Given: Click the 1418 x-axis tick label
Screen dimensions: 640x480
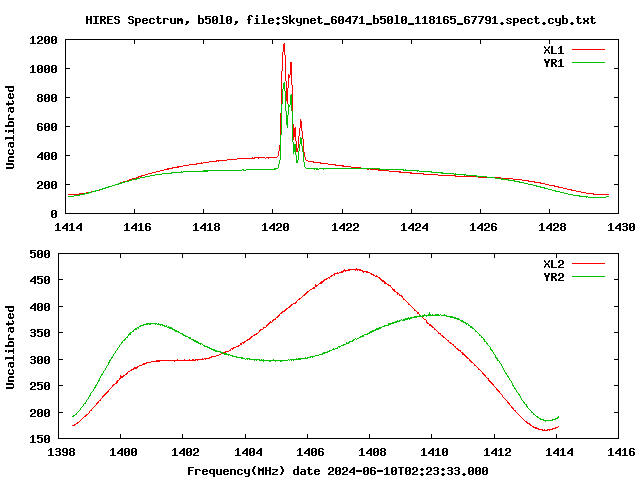Looking at the screenshot, I should (206, 227).
